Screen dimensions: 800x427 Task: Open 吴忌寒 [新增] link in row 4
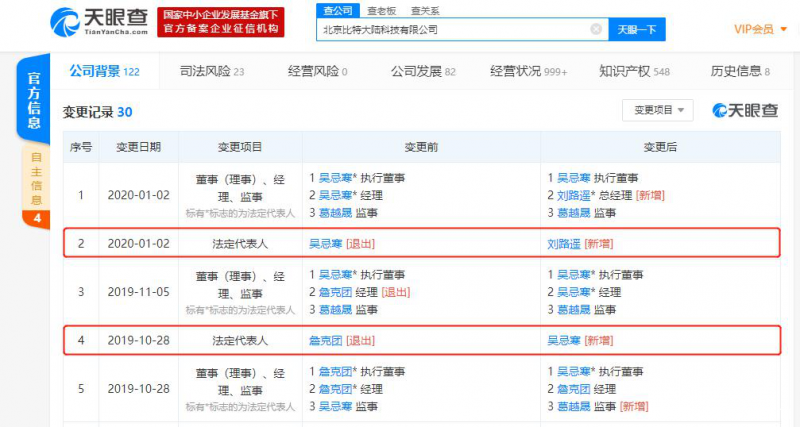click(564, 340)
